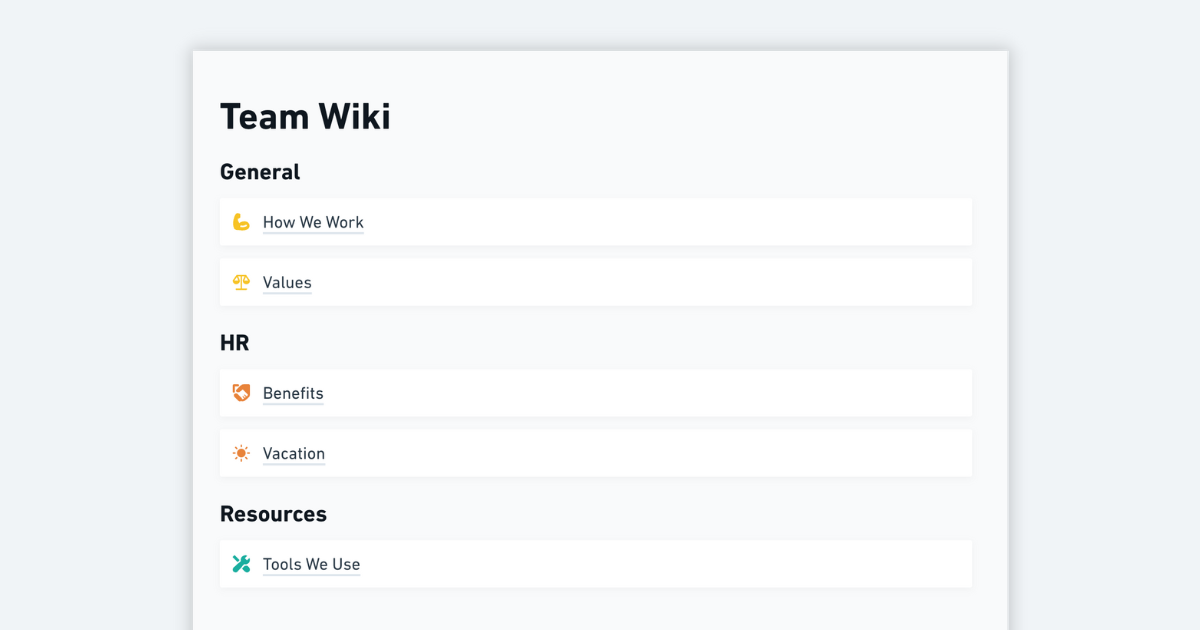This screenshot has width=1200, height=630.
Task: Select the balance scale icon next to Values
Action: 240,282
